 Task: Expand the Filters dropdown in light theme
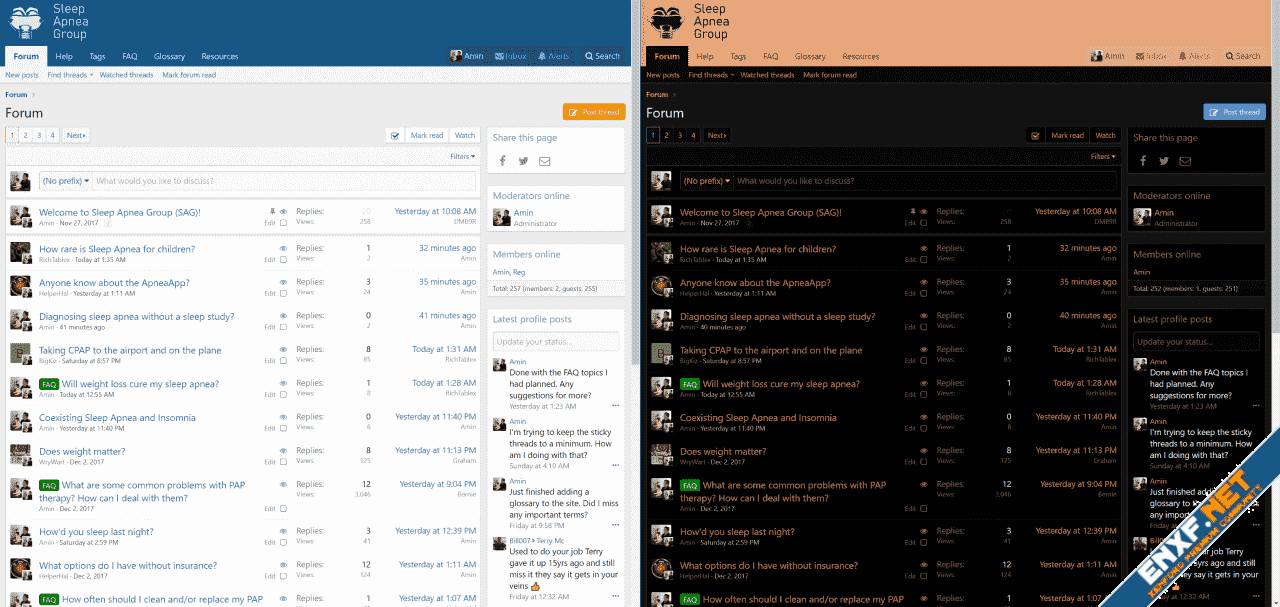[x=463, y=156]
